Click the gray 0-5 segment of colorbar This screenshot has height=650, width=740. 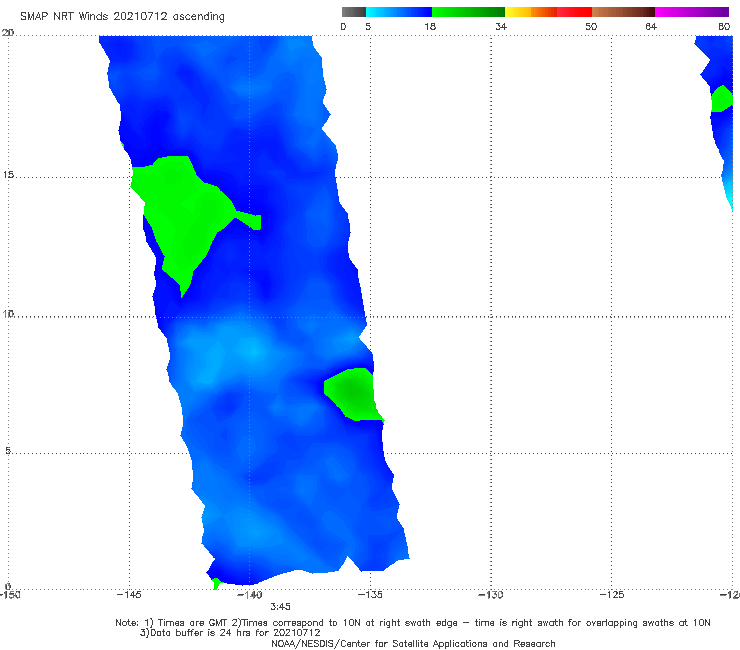point(354,12)
